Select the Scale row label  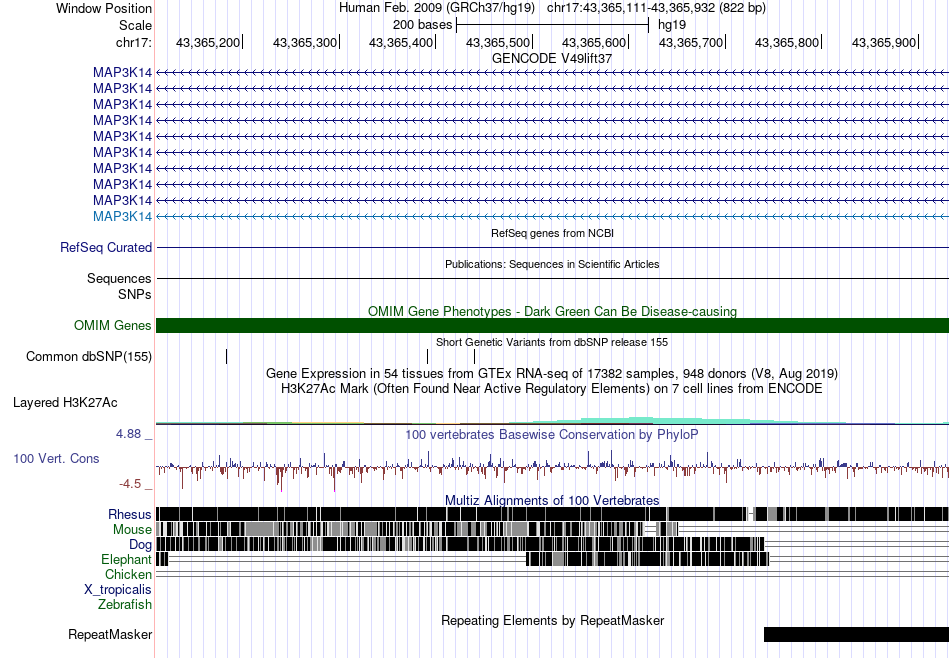[135, 25]
